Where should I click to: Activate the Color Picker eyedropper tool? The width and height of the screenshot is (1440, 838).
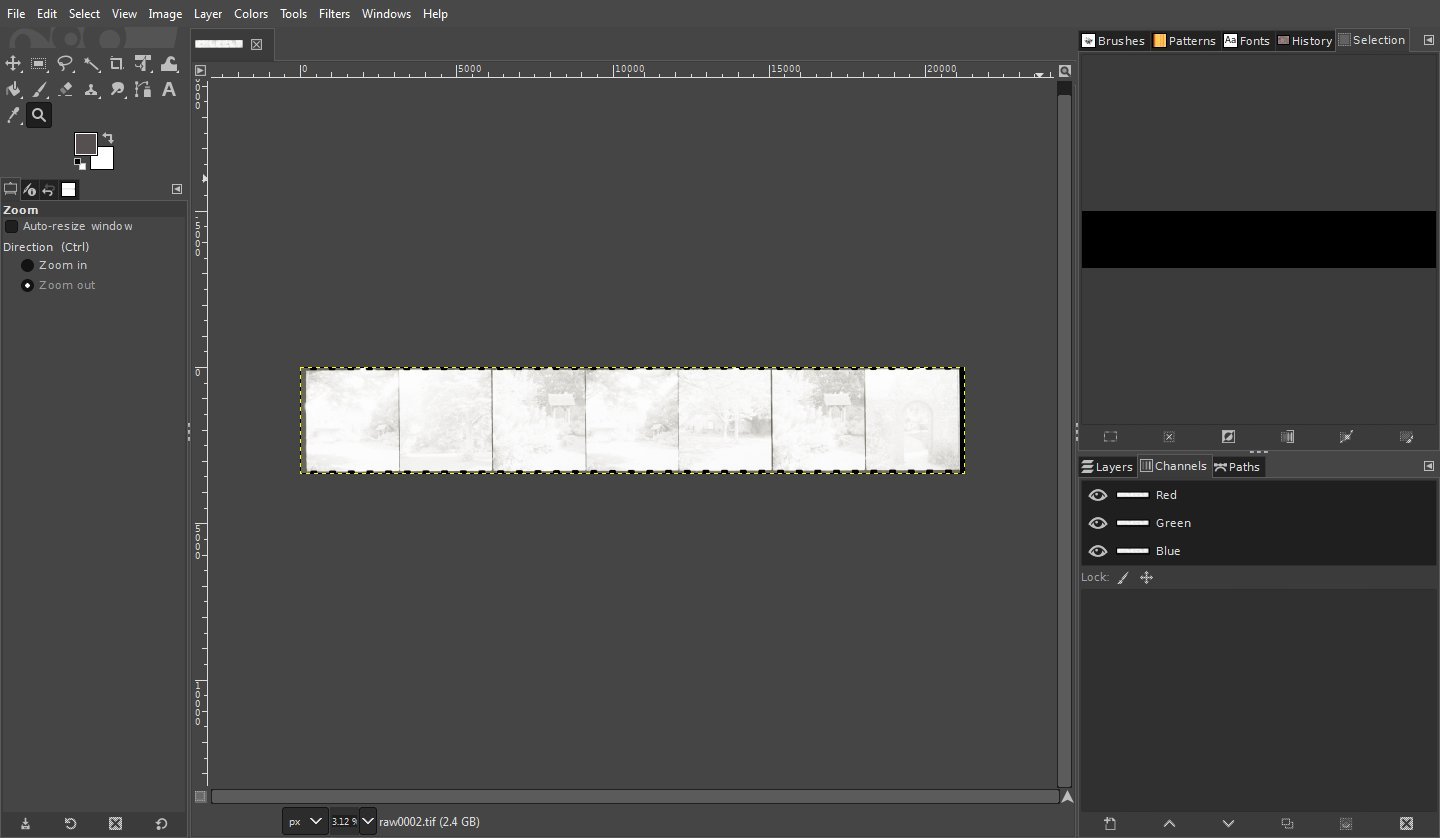pyautogui.click(x=13, y=116)
